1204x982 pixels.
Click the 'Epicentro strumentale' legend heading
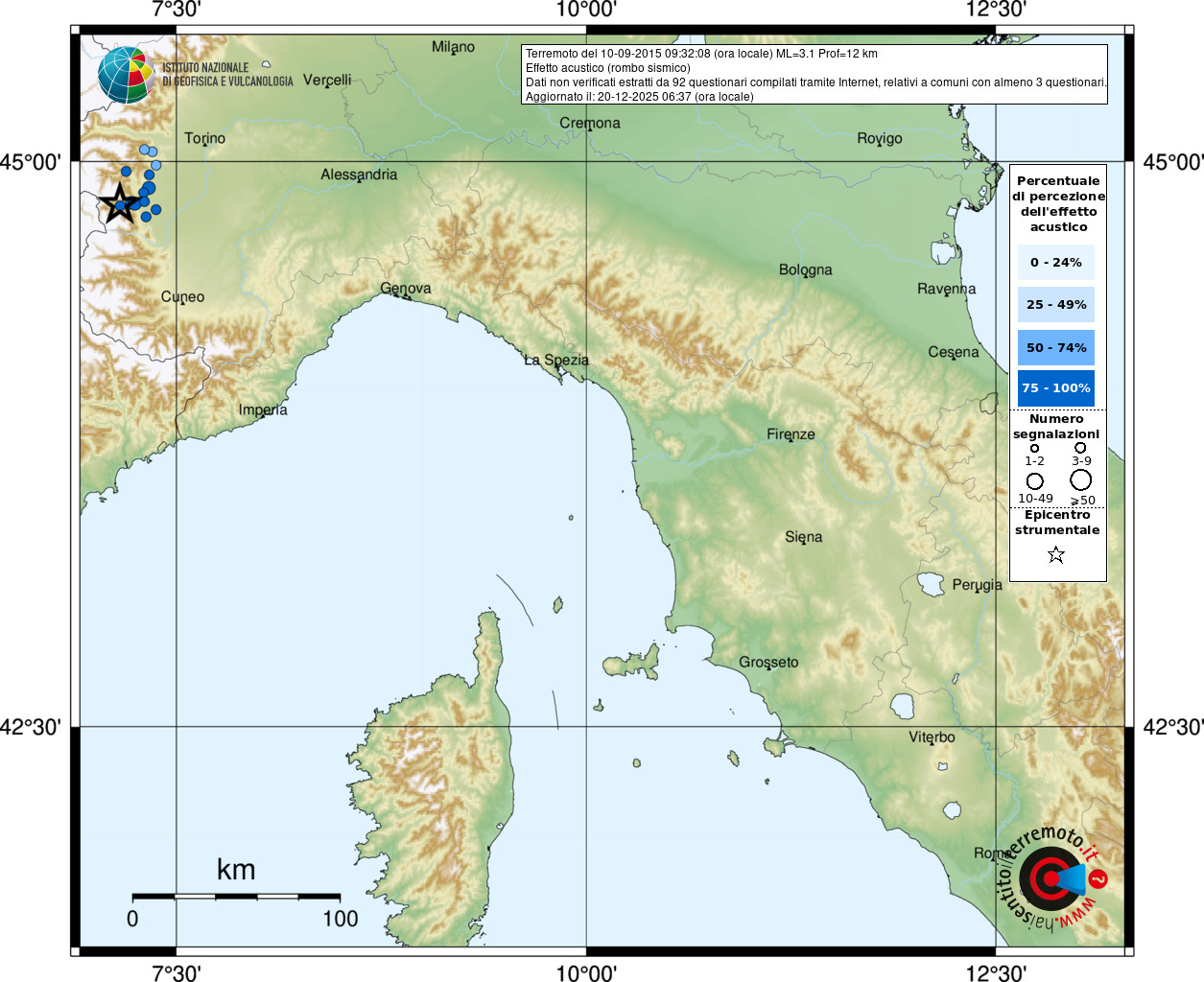pyautogui.click(x=1057, y=523)
